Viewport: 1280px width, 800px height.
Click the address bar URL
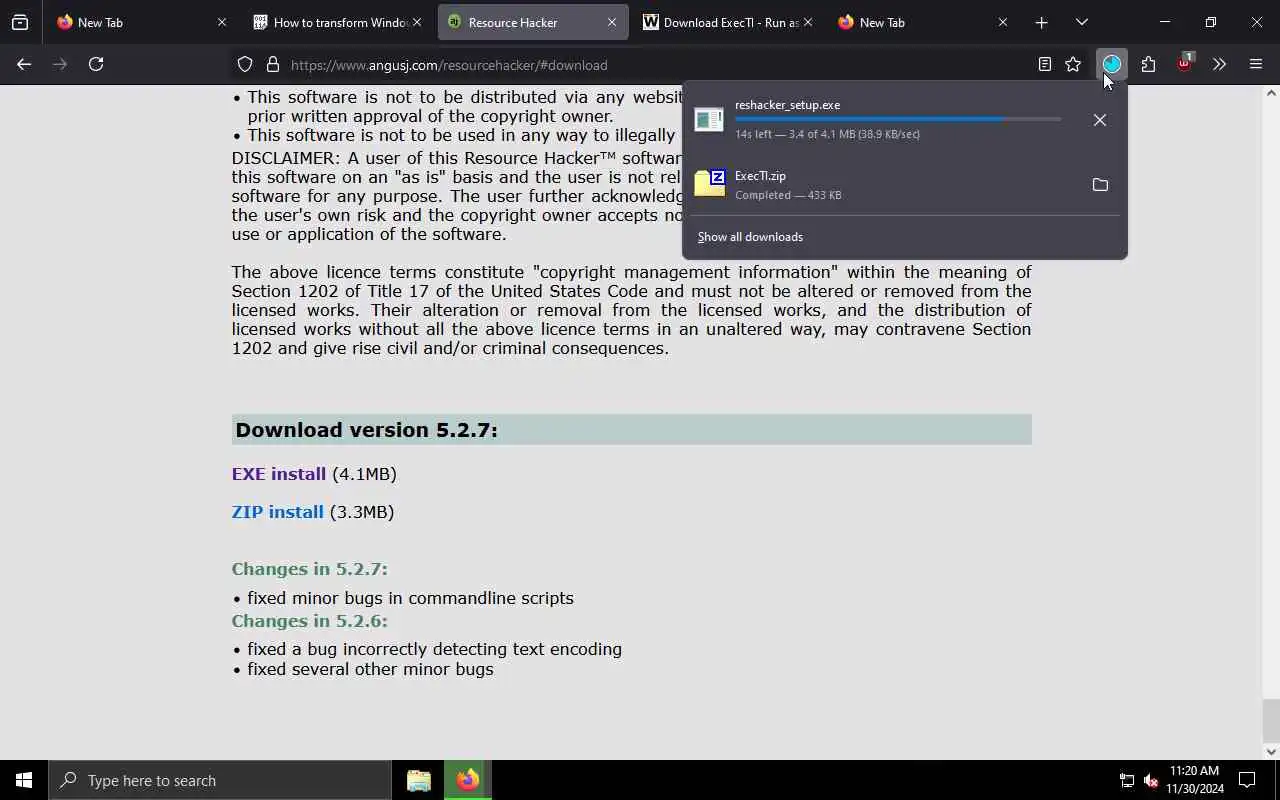click(x=449, y=65)
